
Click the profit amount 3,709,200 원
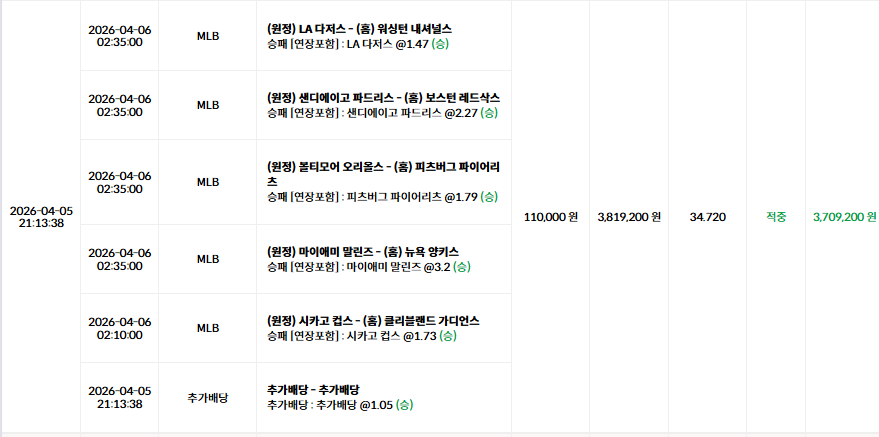[844, 217]
